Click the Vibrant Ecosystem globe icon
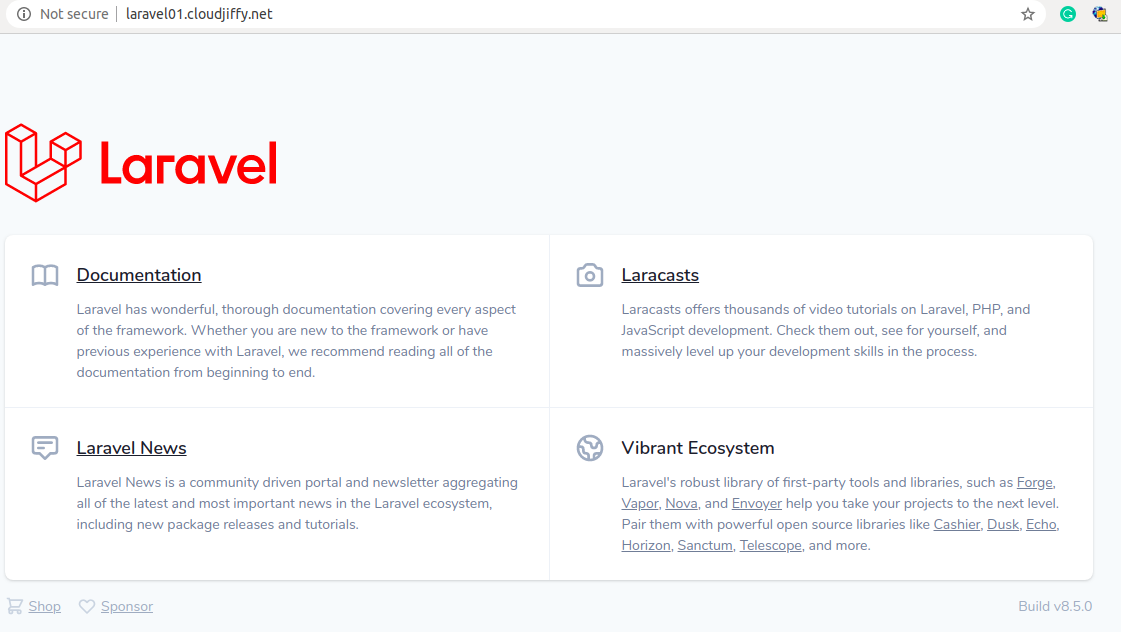The width and height of the screenshot is (1121, 632). pyautogui.click(x=590, y=448)
